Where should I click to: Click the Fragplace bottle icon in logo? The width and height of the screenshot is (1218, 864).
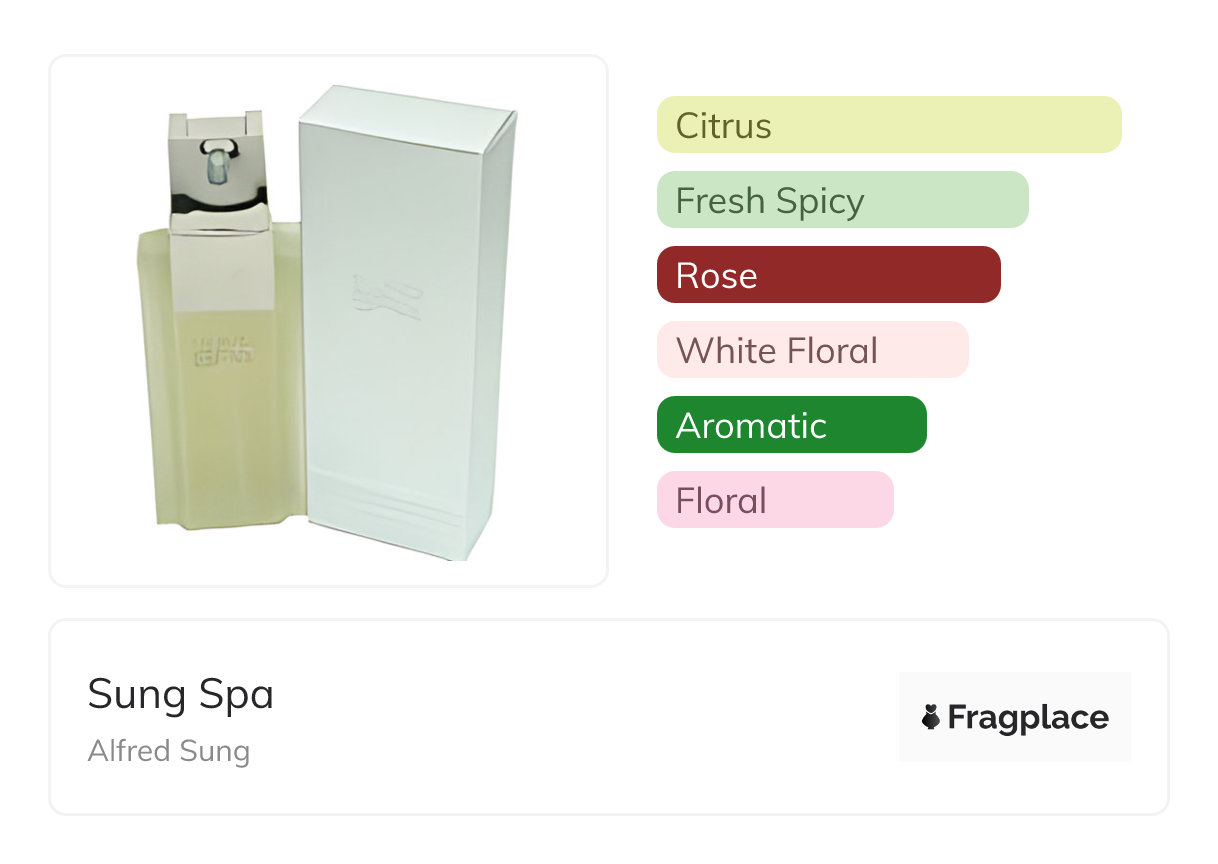tap(931, 717)
